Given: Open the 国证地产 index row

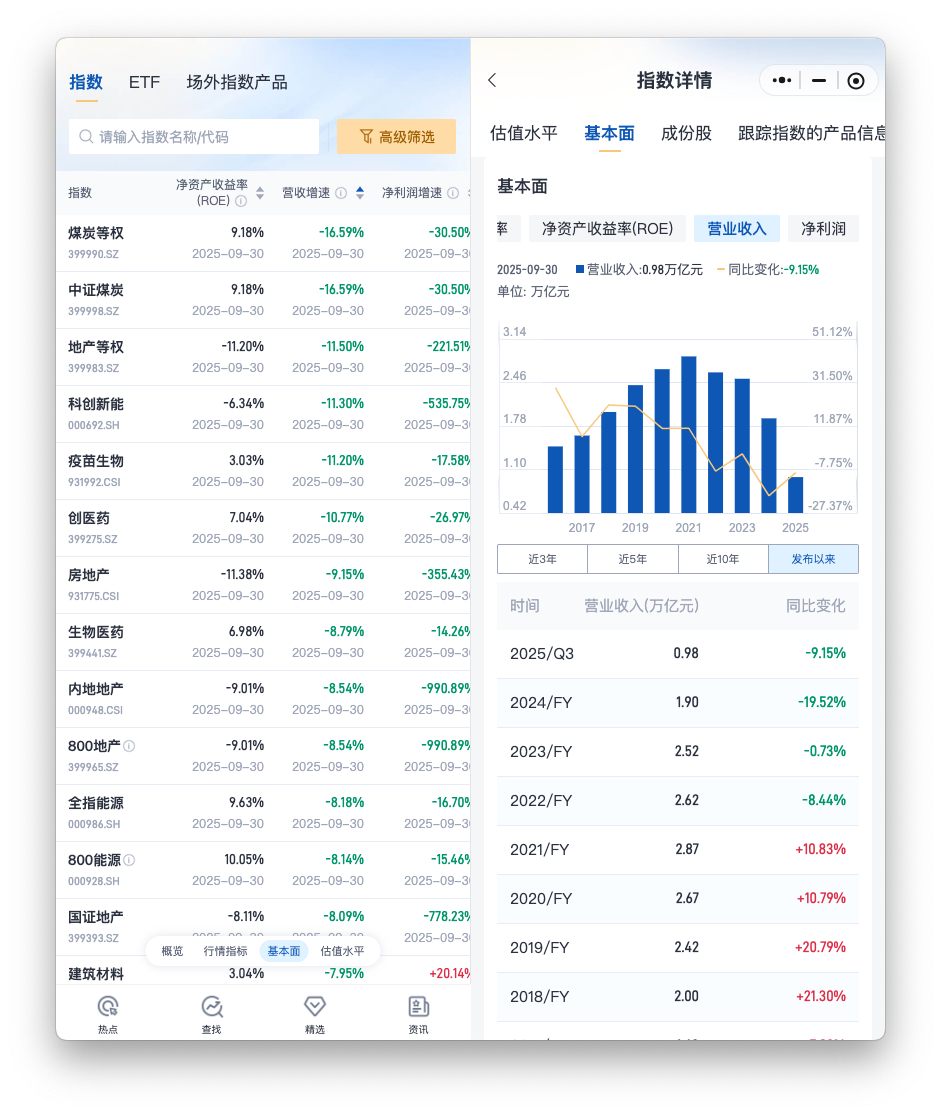Looking at the screenshot, I should (x=263, y=926).
